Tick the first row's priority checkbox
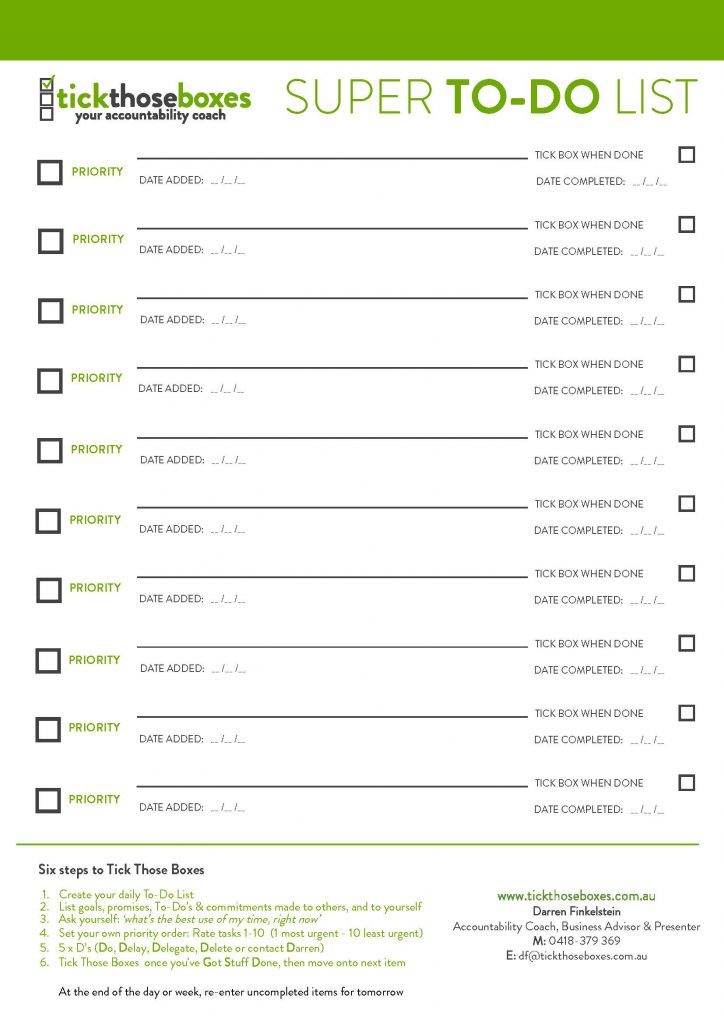Viewport: 724px width, 1024px height. (50, 173)
